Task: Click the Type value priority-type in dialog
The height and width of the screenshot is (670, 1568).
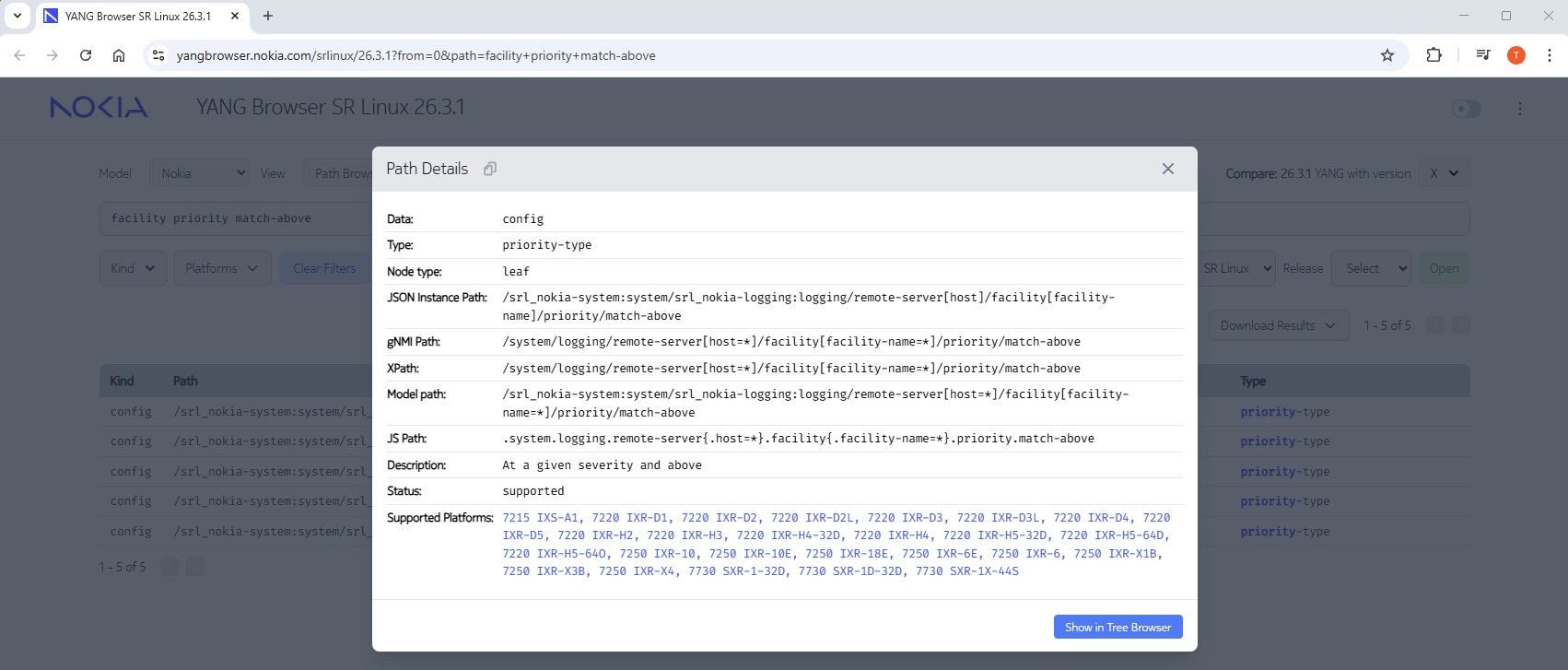Action: pyautogui.click(x=547, y=245)
